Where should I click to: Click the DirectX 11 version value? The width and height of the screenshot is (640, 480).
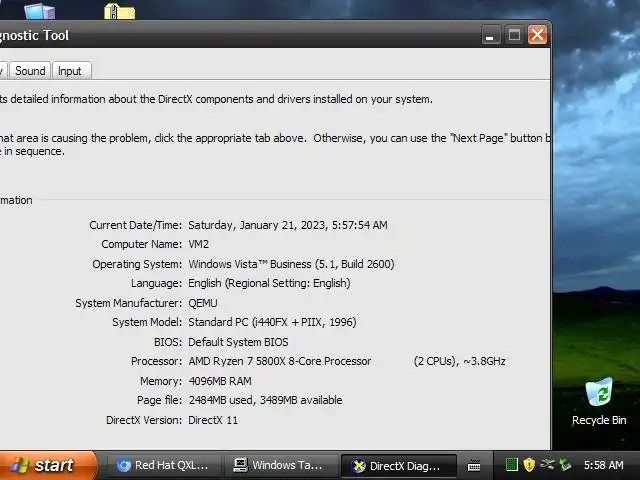pyautogui.click(x=213, y=420)
